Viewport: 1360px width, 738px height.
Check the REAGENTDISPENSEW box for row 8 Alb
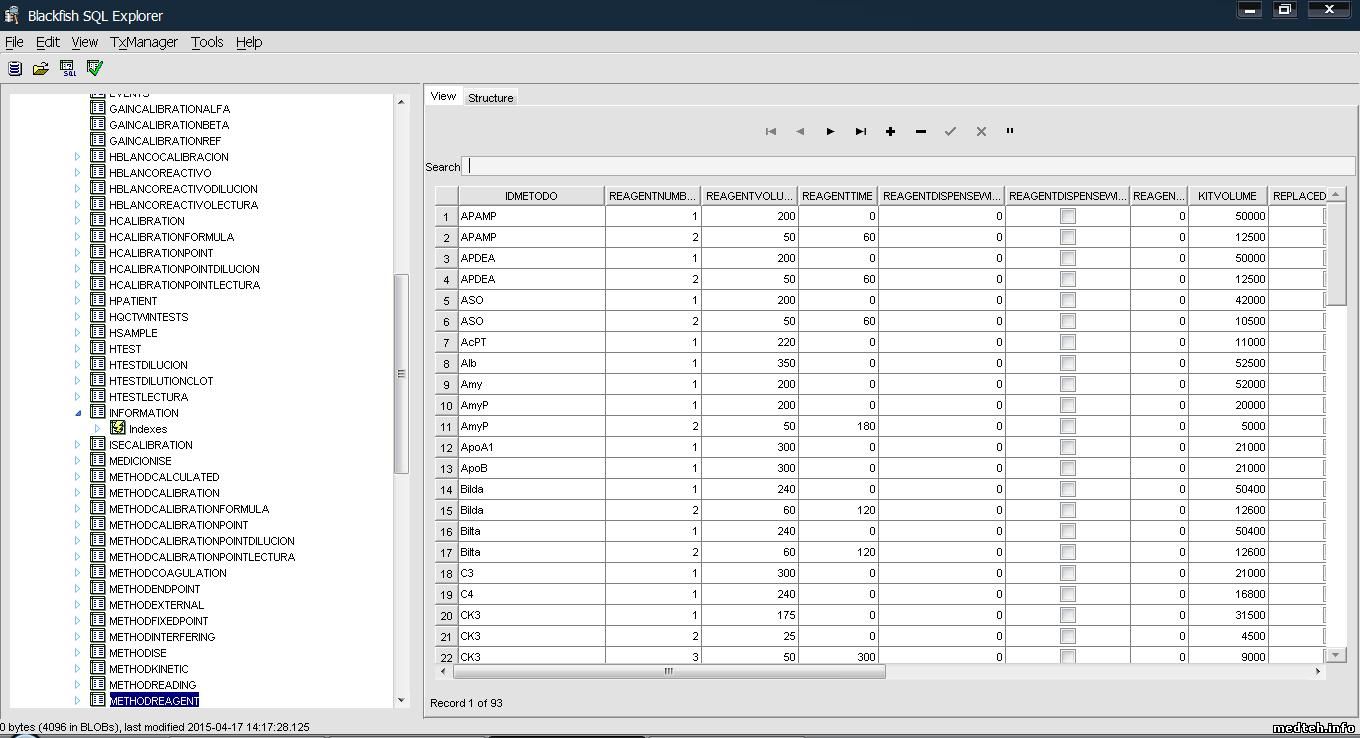tap(1067, 363)
